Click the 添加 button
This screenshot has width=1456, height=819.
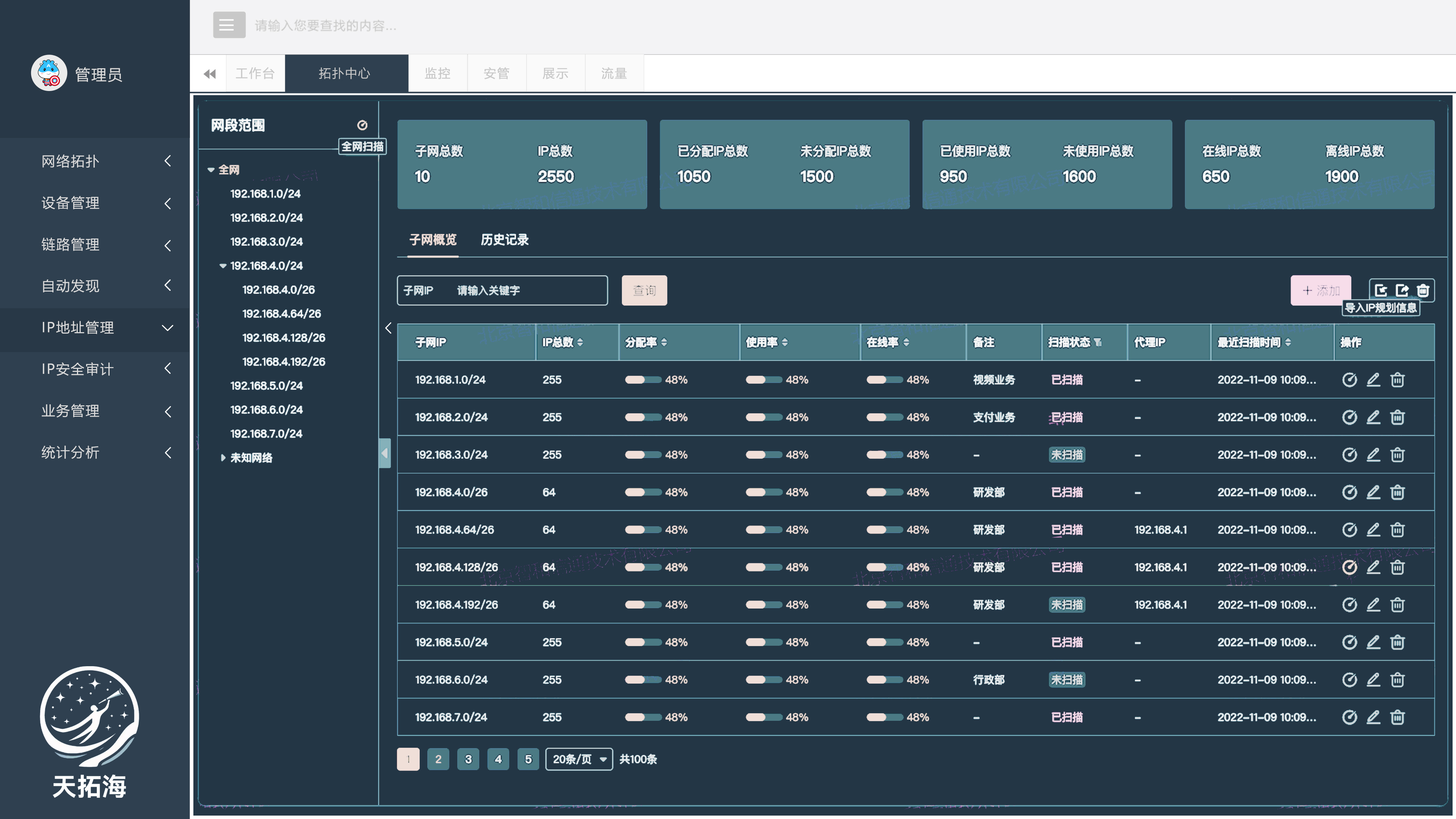point(1320,290)
